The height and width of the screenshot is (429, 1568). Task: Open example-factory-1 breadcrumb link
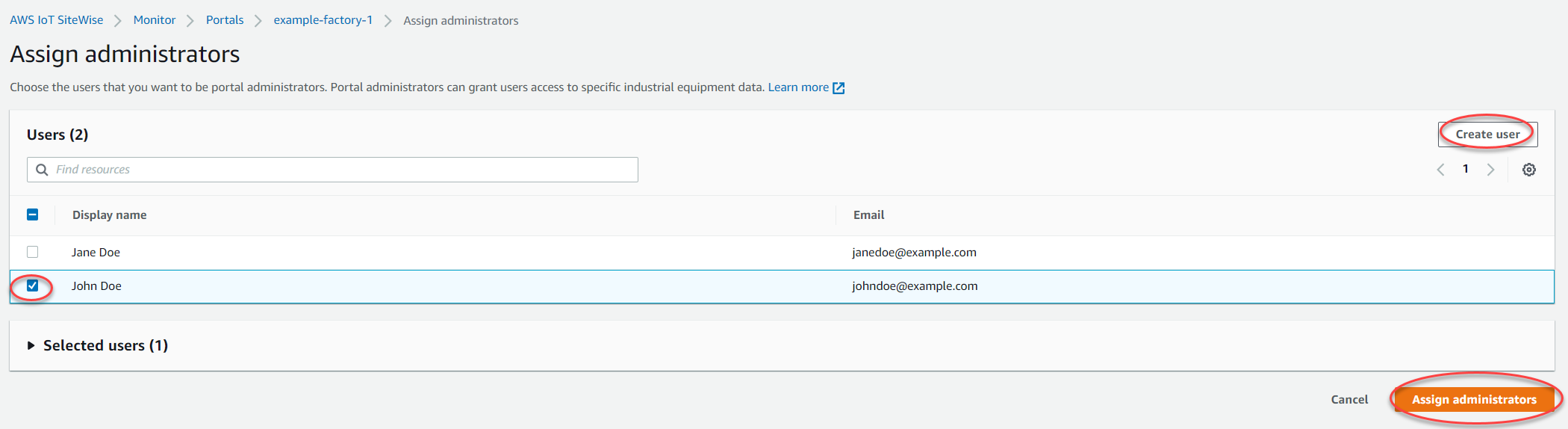coord(323,20)
